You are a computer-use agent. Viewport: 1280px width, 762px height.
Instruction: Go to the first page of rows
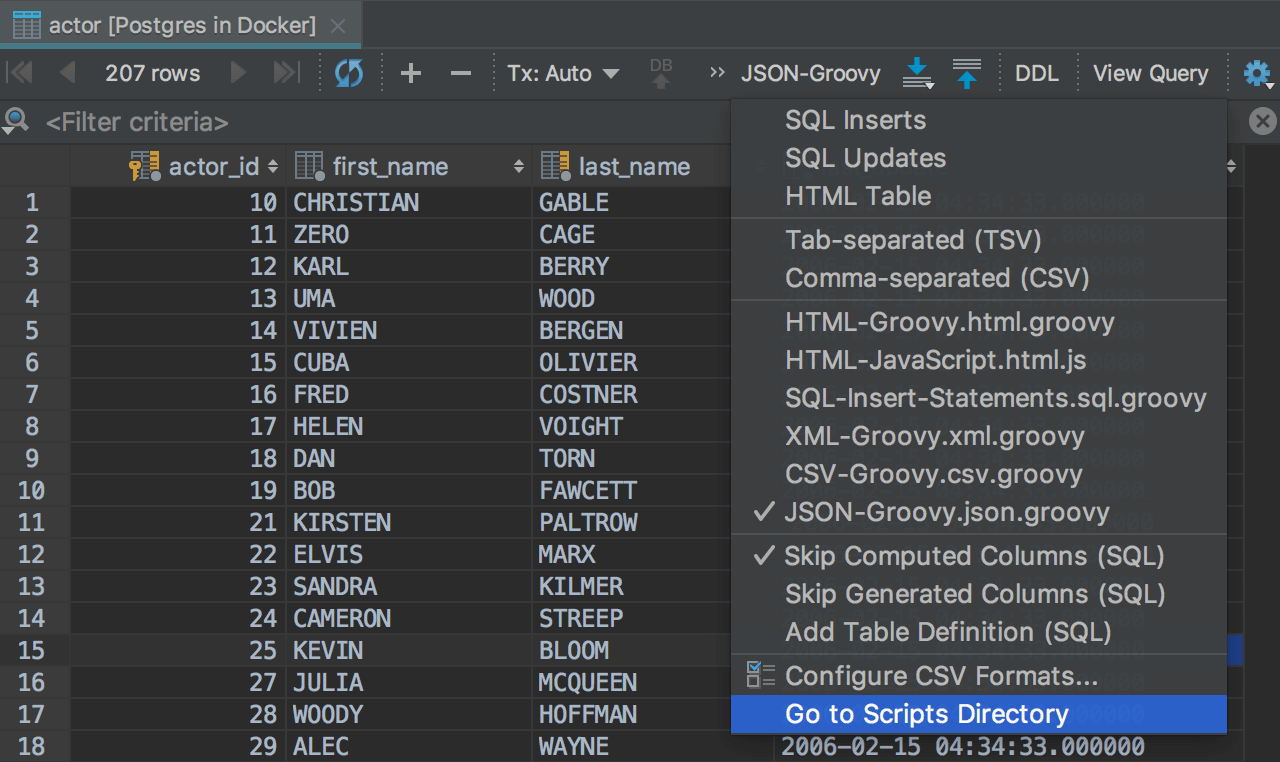click(x=20, y=73)
